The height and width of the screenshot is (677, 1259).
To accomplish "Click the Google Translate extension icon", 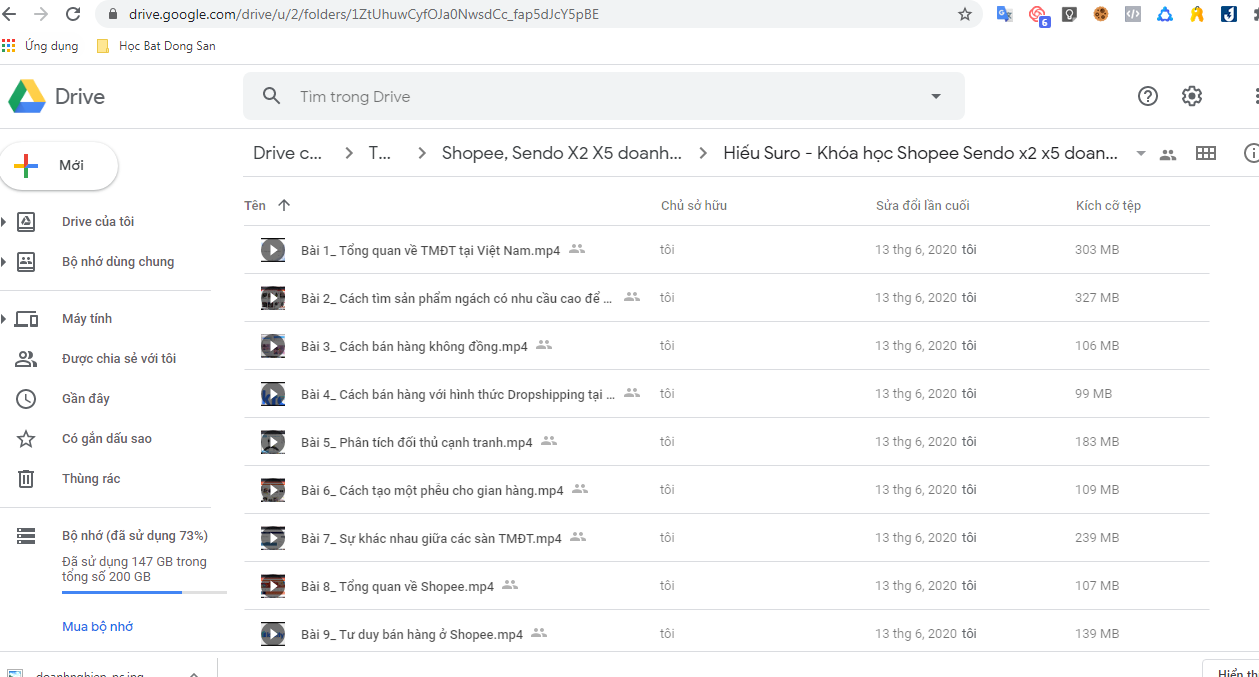I will pyautogui.click(x=1005, y=14).
